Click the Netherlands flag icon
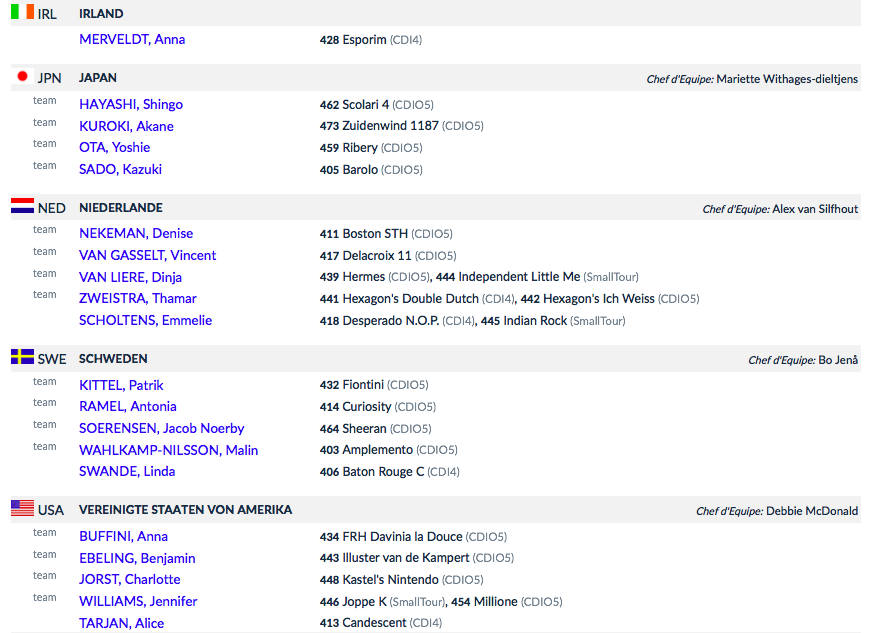 [23, 206]
